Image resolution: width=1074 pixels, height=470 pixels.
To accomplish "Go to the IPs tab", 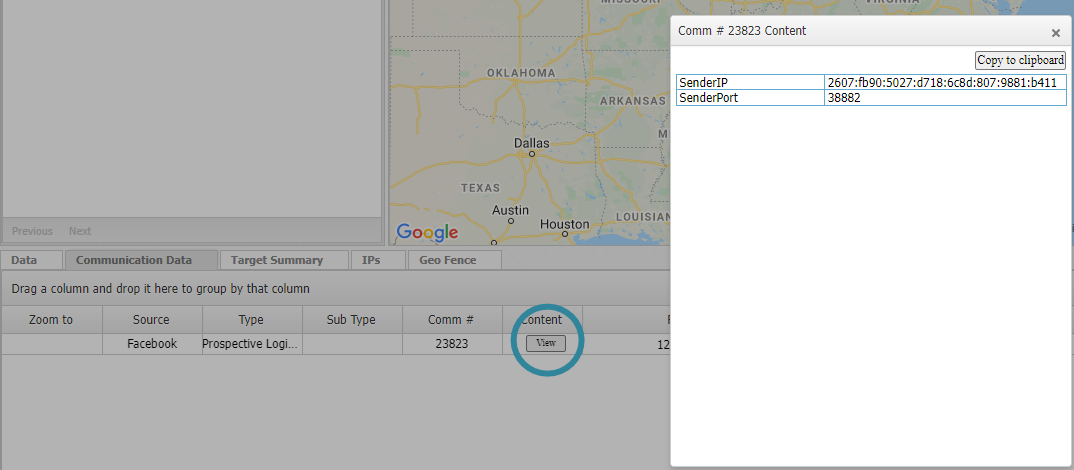I will [x=371, y=260].
